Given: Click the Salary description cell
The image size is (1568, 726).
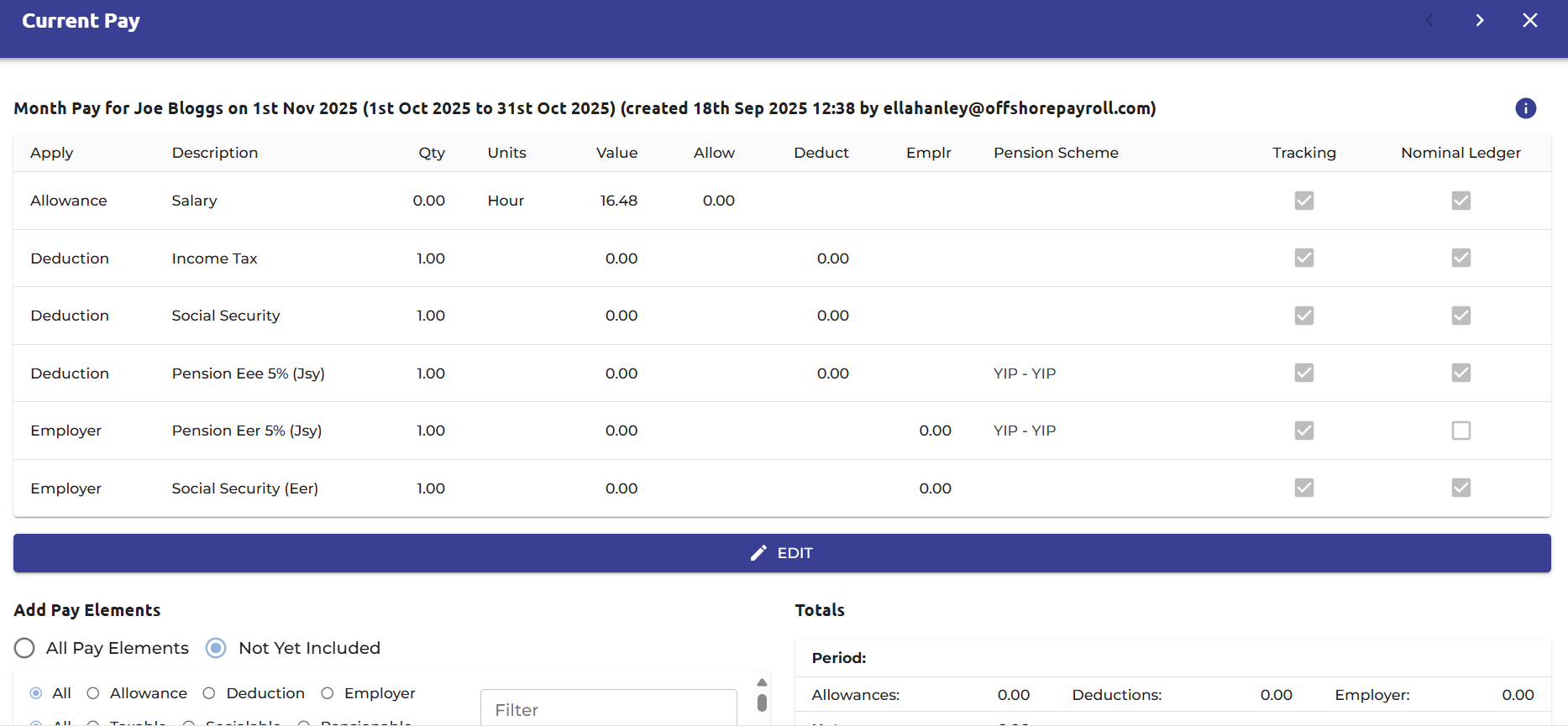Looking at the screenshot, I should coord(194,201).
